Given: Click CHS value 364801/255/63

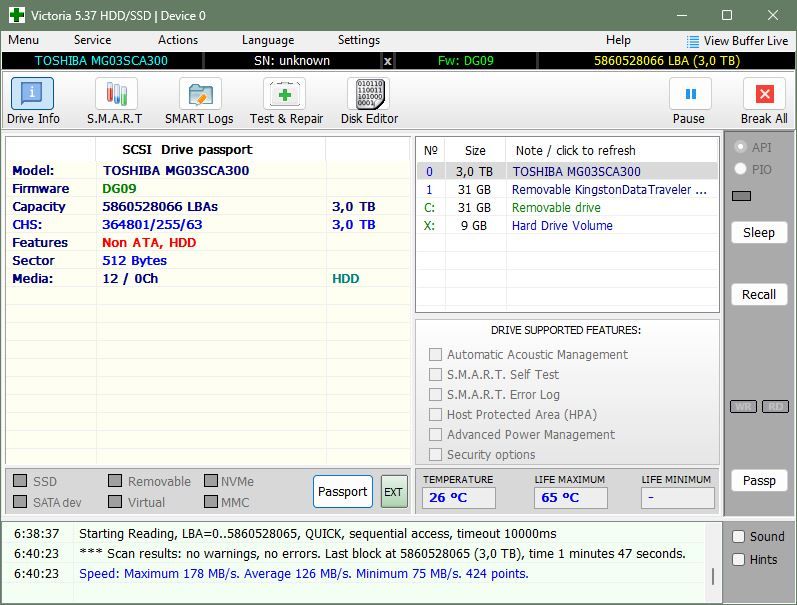Looking at the screenshot, I should point(152,225).
